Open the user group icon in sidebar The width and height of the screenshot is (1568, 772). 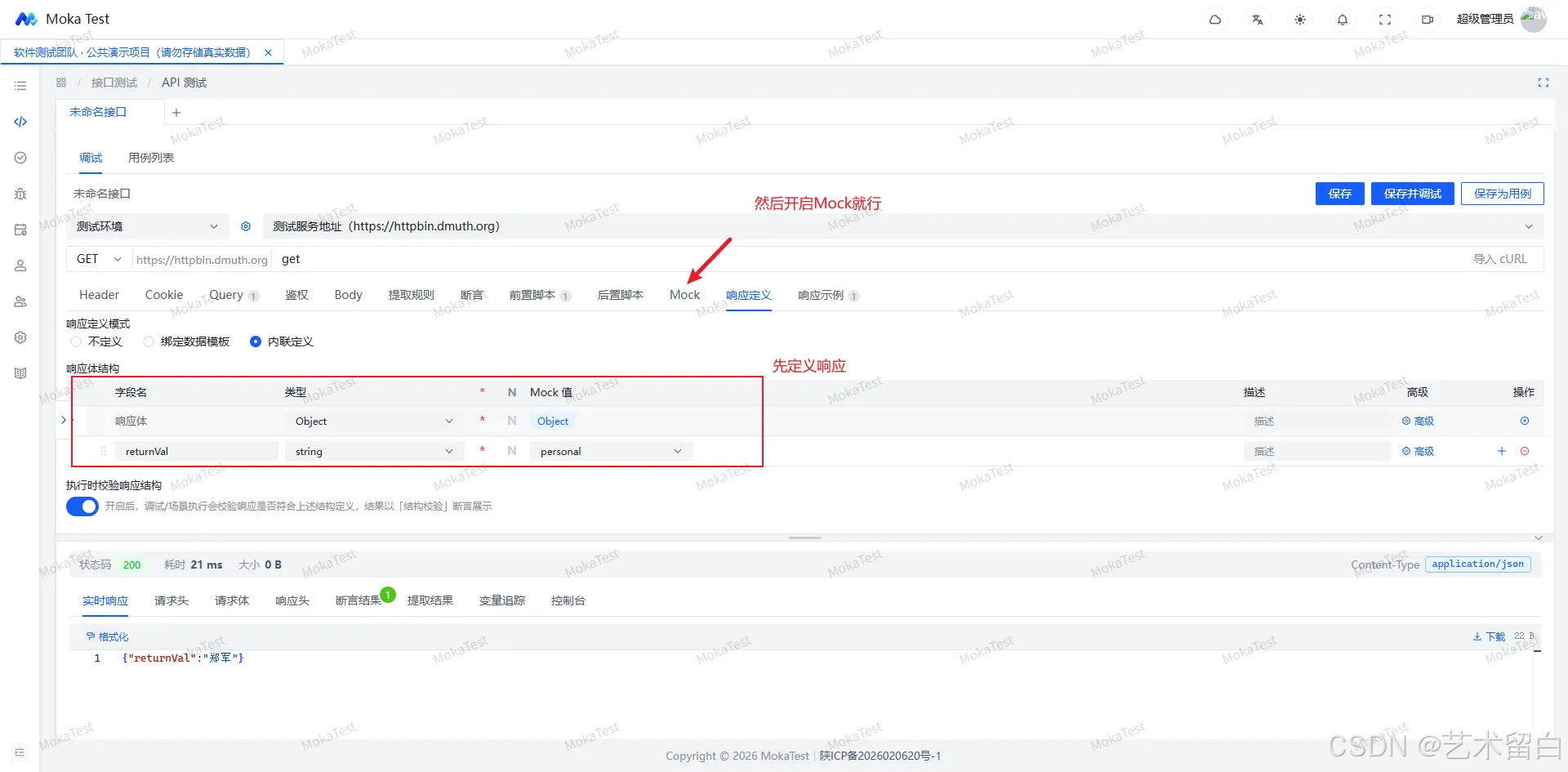tap(20, 301)
